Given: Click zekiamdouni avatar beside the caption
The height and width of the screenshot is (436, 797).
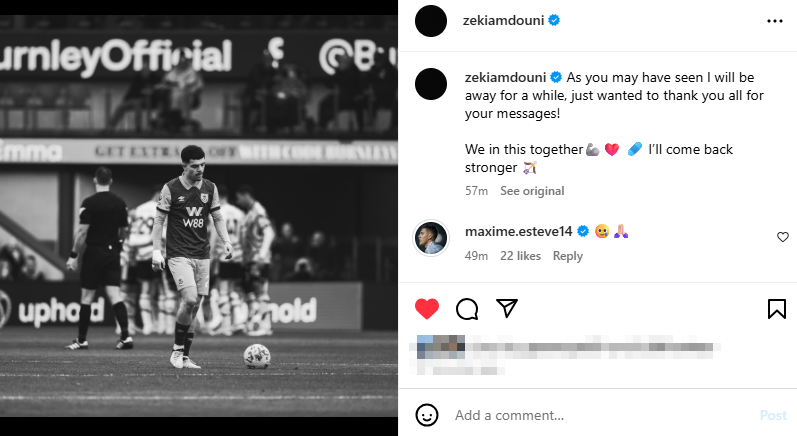Looking at the screenshot, I should pos(431,84).
